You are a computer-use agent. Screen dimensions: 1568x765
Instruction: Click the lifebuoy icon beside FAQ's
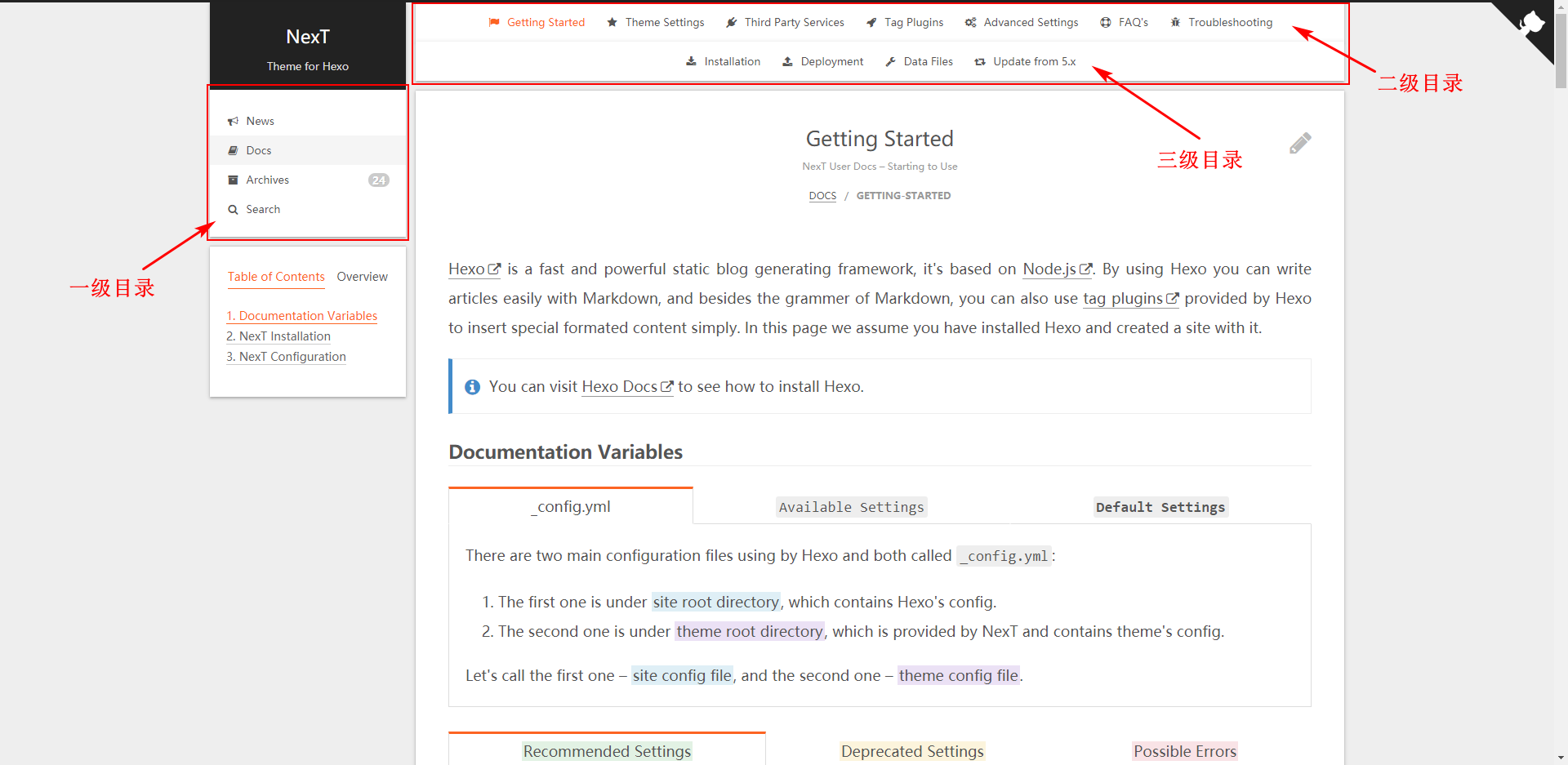click(x=1106, y=22)
